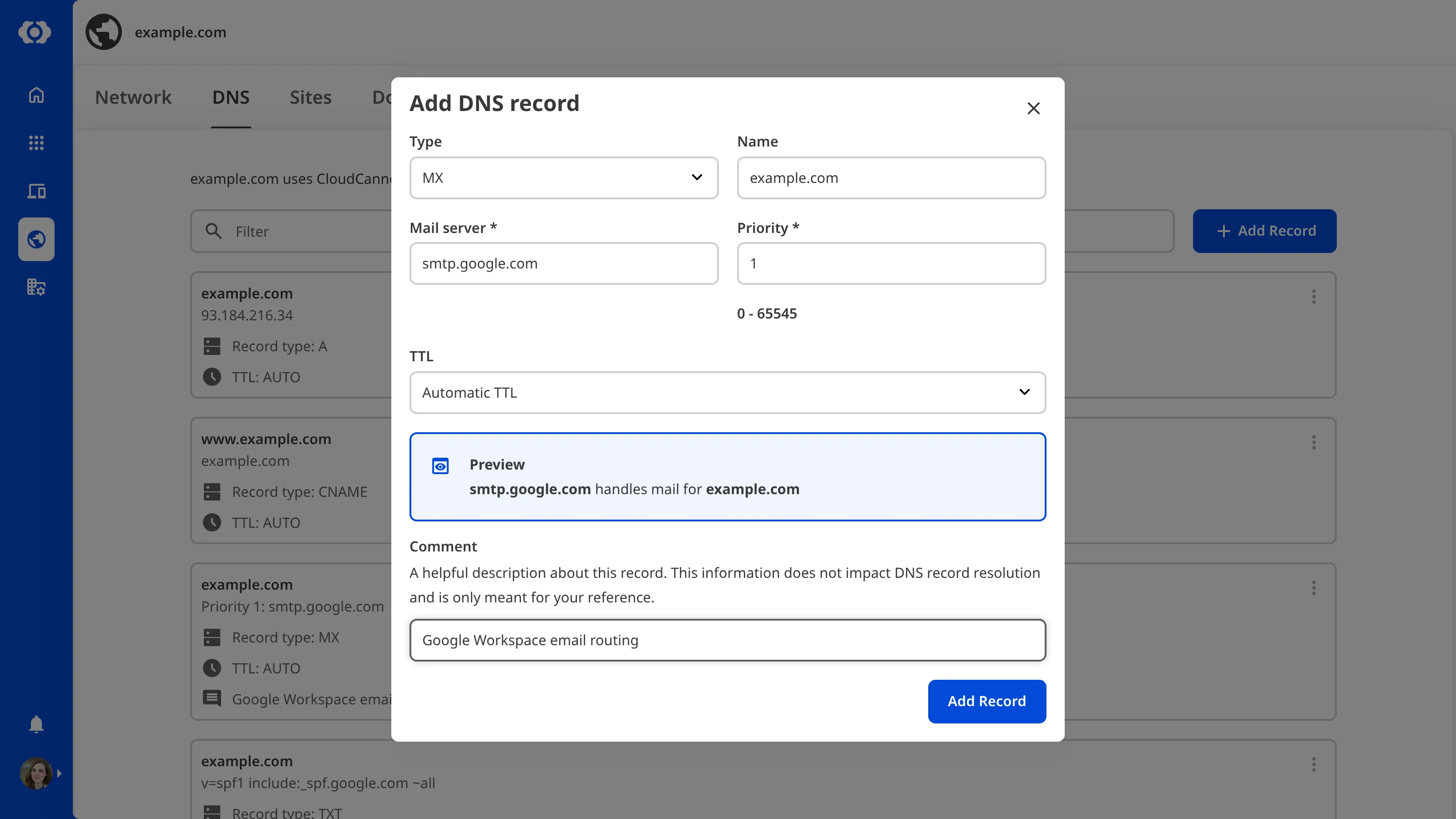Click the user avatar thumbnail
Viewport: 1456px width, 819px height.
35,774
